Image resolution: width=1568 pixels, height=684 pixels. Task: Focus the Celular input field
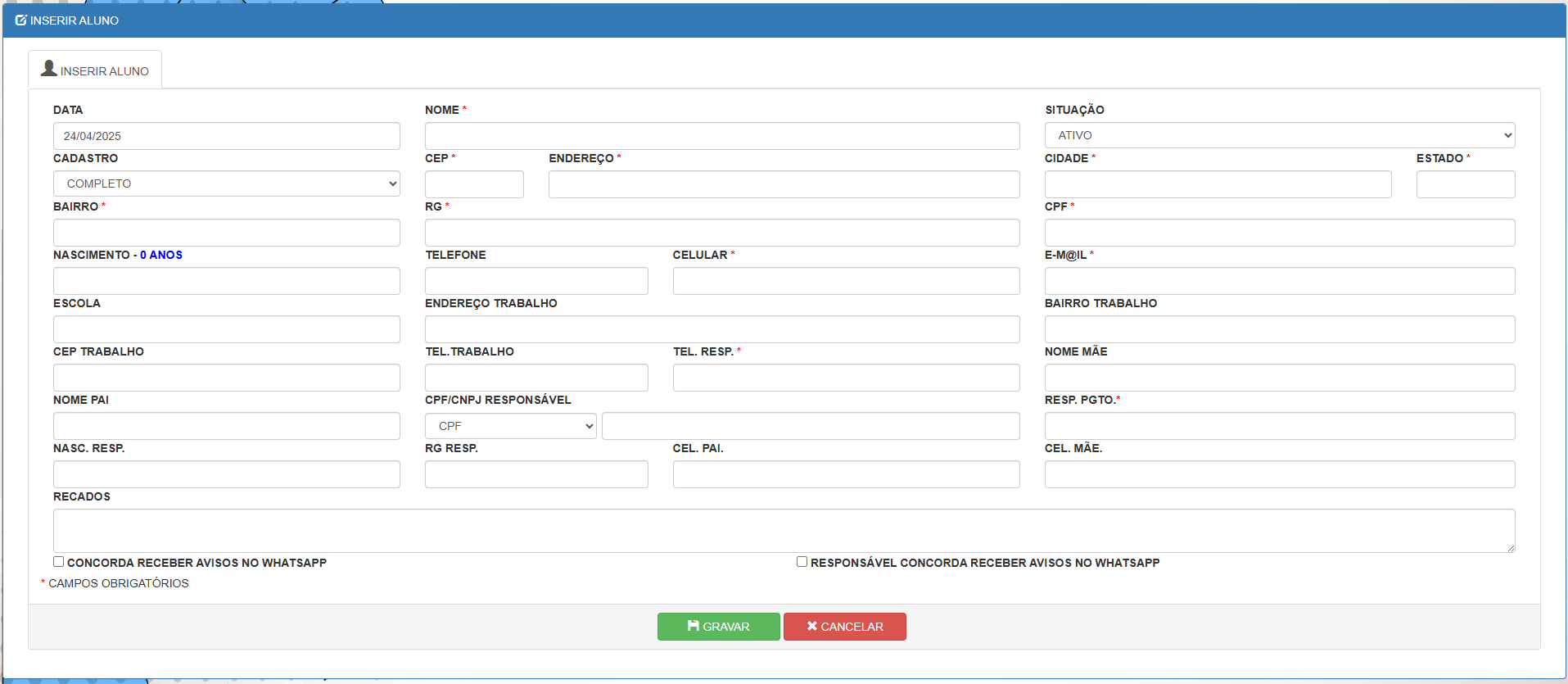(x=846, y=281)
